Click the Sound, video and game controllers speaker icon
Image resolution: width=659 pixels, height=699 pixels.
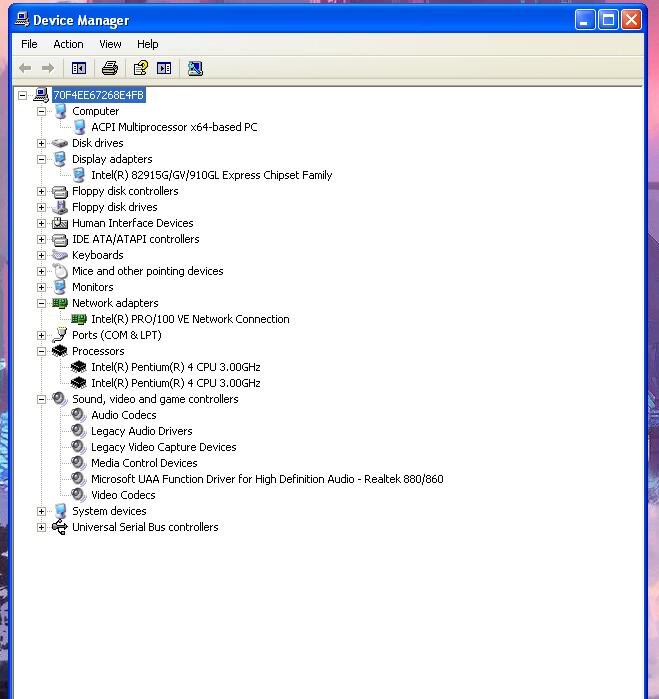tap(60, 399)
